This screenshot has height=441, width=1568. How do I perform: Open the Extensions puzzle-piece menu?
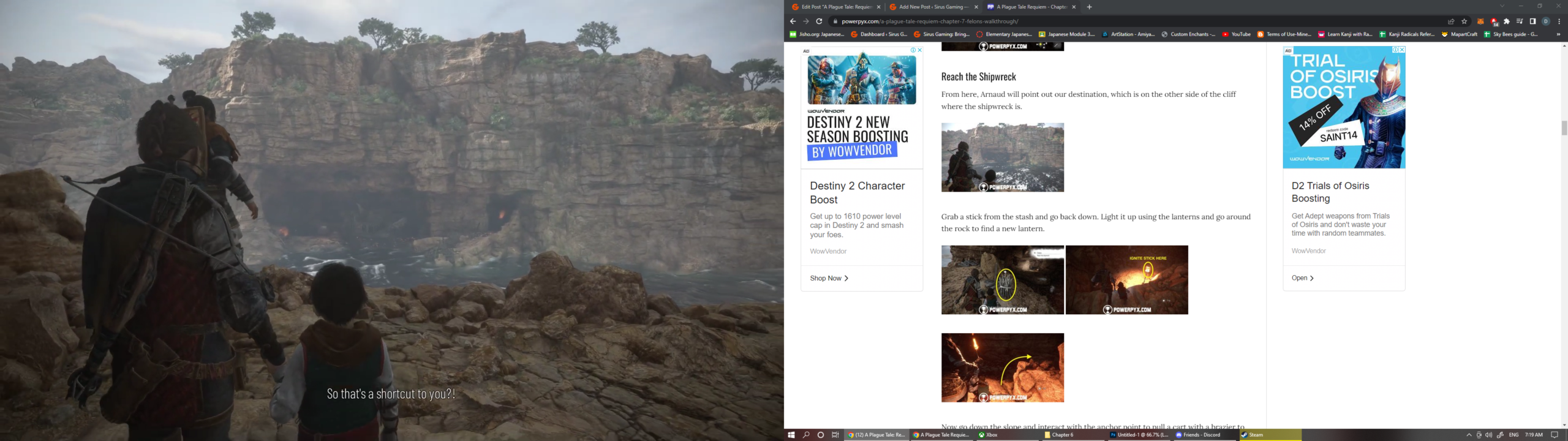click(x=1507, y=21)
